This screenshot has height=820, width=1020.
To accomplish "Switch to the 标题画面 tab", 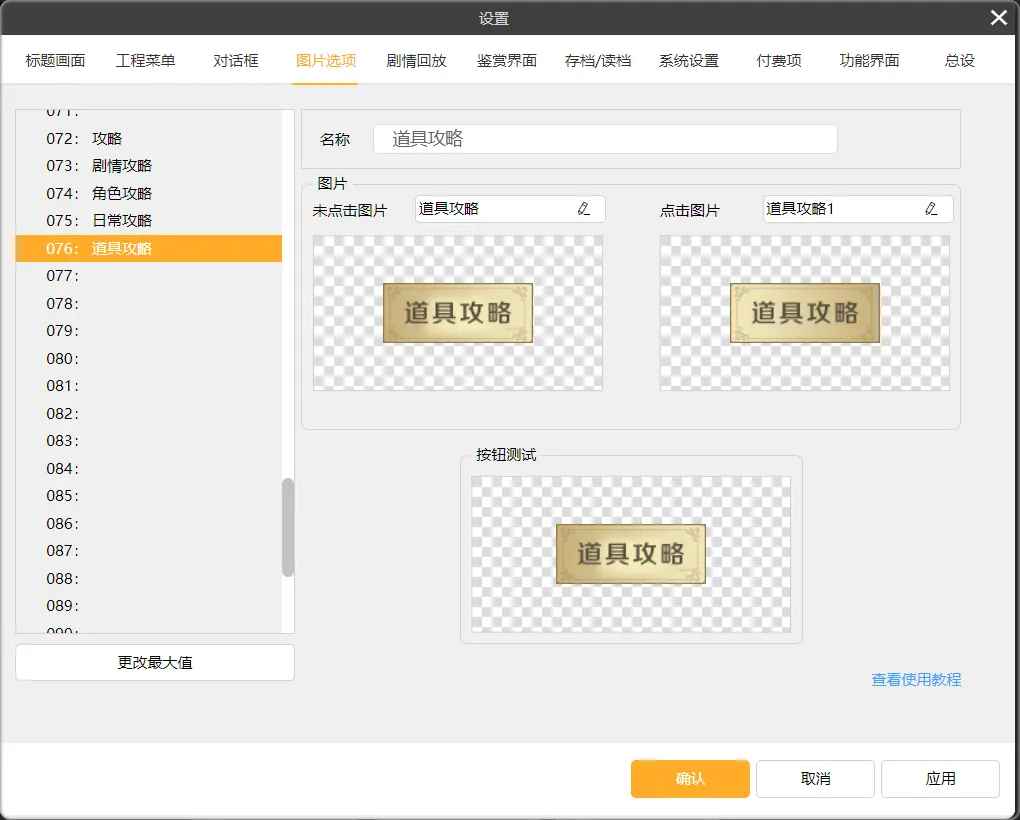I will click(55, 60).
